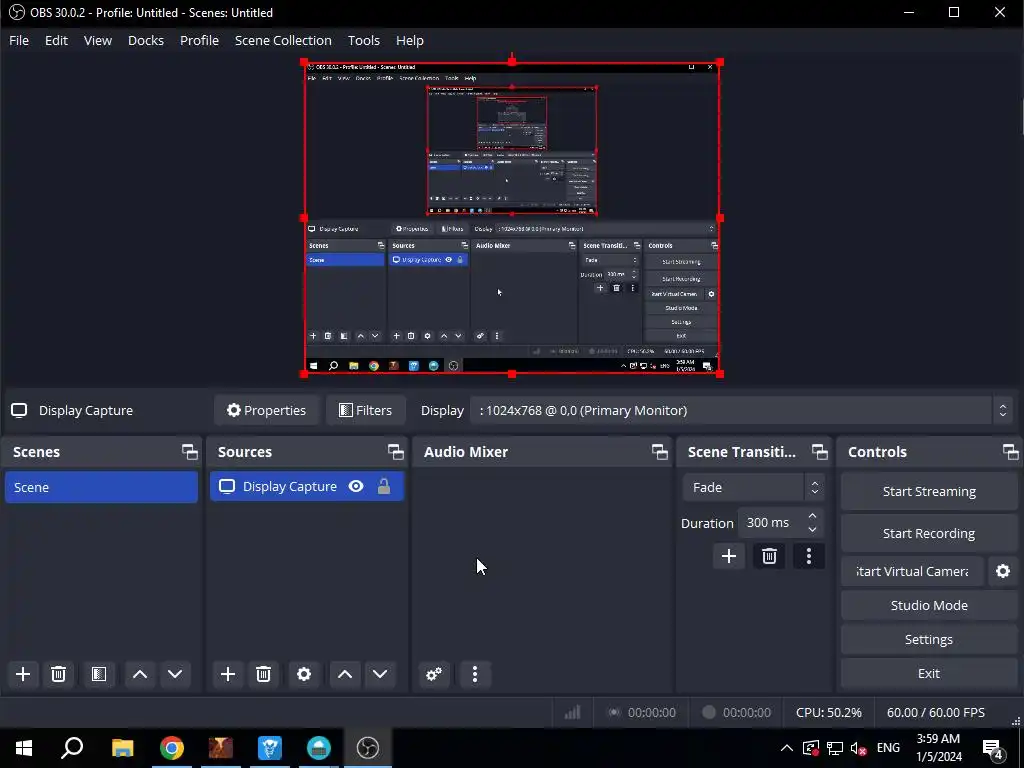Open the Edit menu
The width and height of the screenshot is (1024, 768).
(x=56, y=40)
